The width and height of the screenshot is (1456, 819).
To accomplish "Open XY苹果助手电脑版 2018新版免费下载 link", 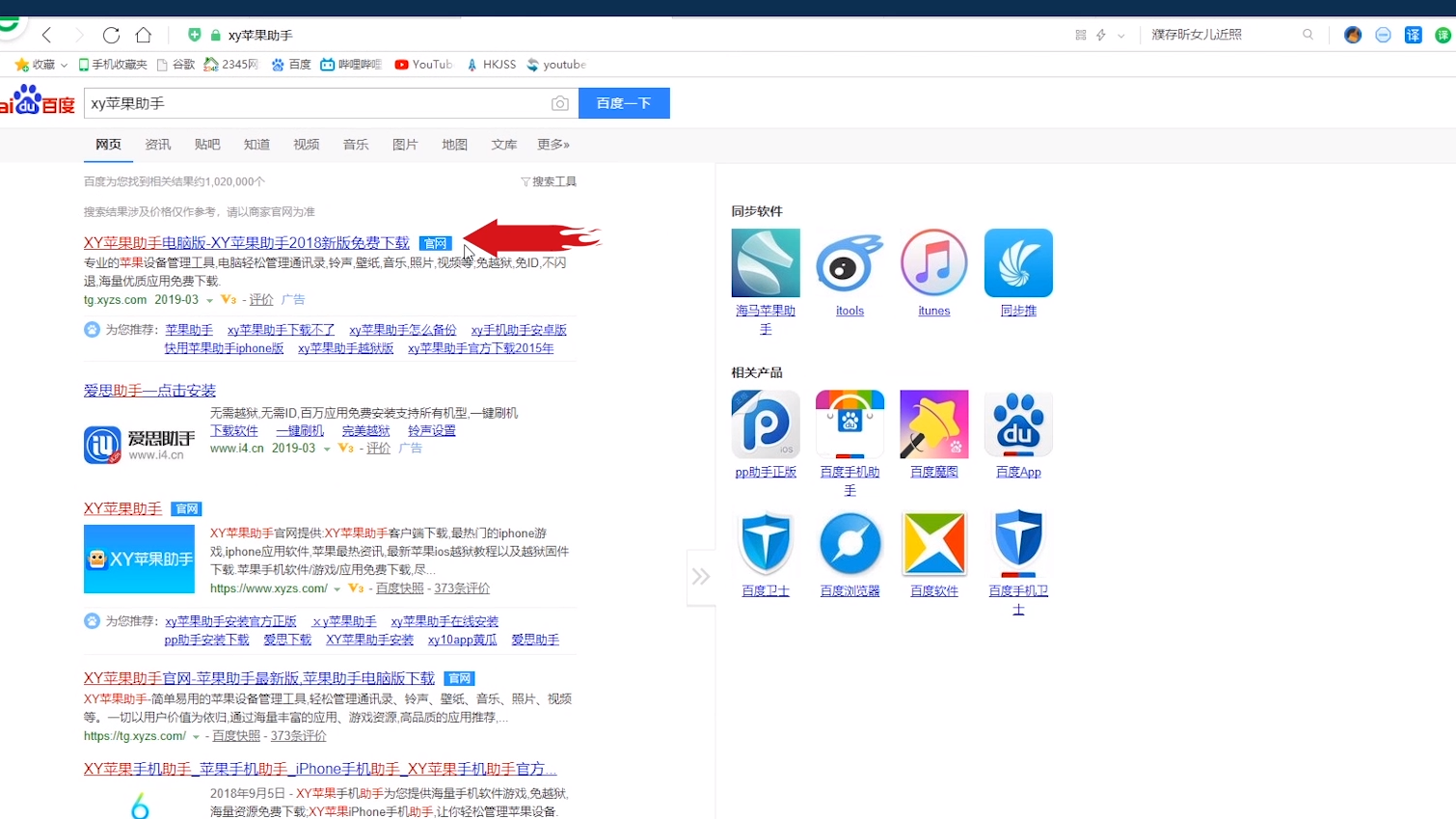I will 247,243.
